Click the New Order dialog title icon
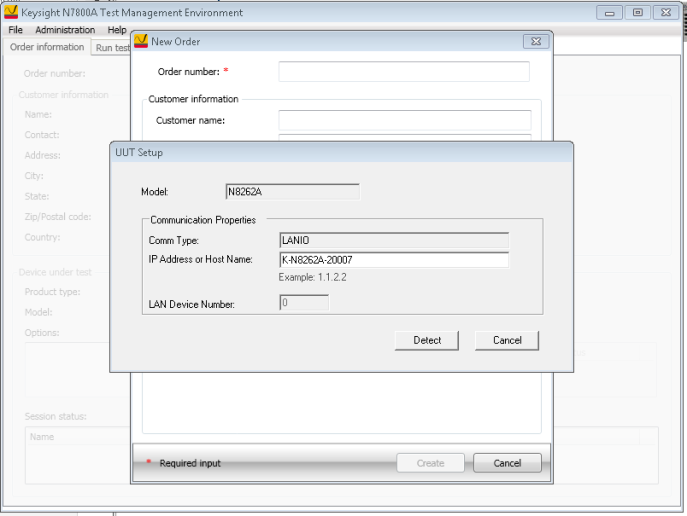Viewport: 687px width, 516px height. click(141, 41)
